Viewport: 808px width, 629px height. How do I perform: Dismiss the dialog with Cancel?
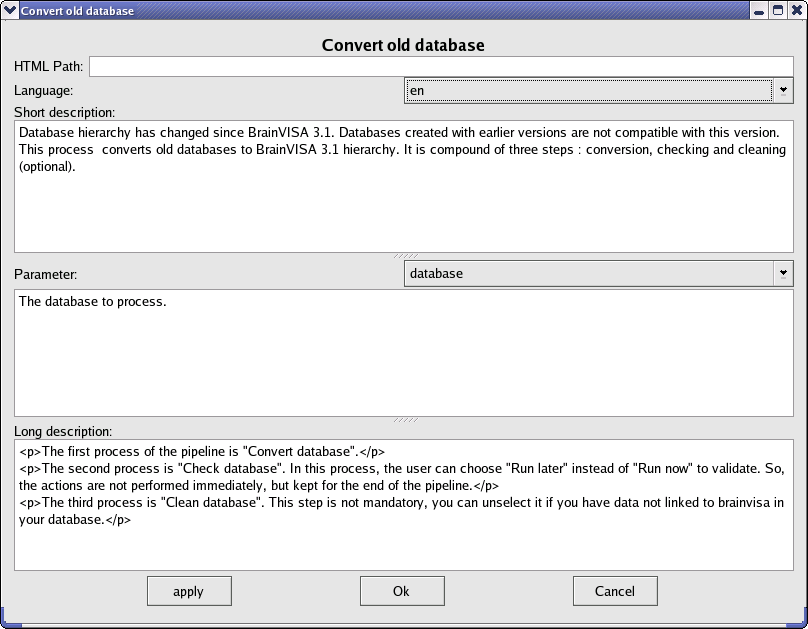coord(615,590)
